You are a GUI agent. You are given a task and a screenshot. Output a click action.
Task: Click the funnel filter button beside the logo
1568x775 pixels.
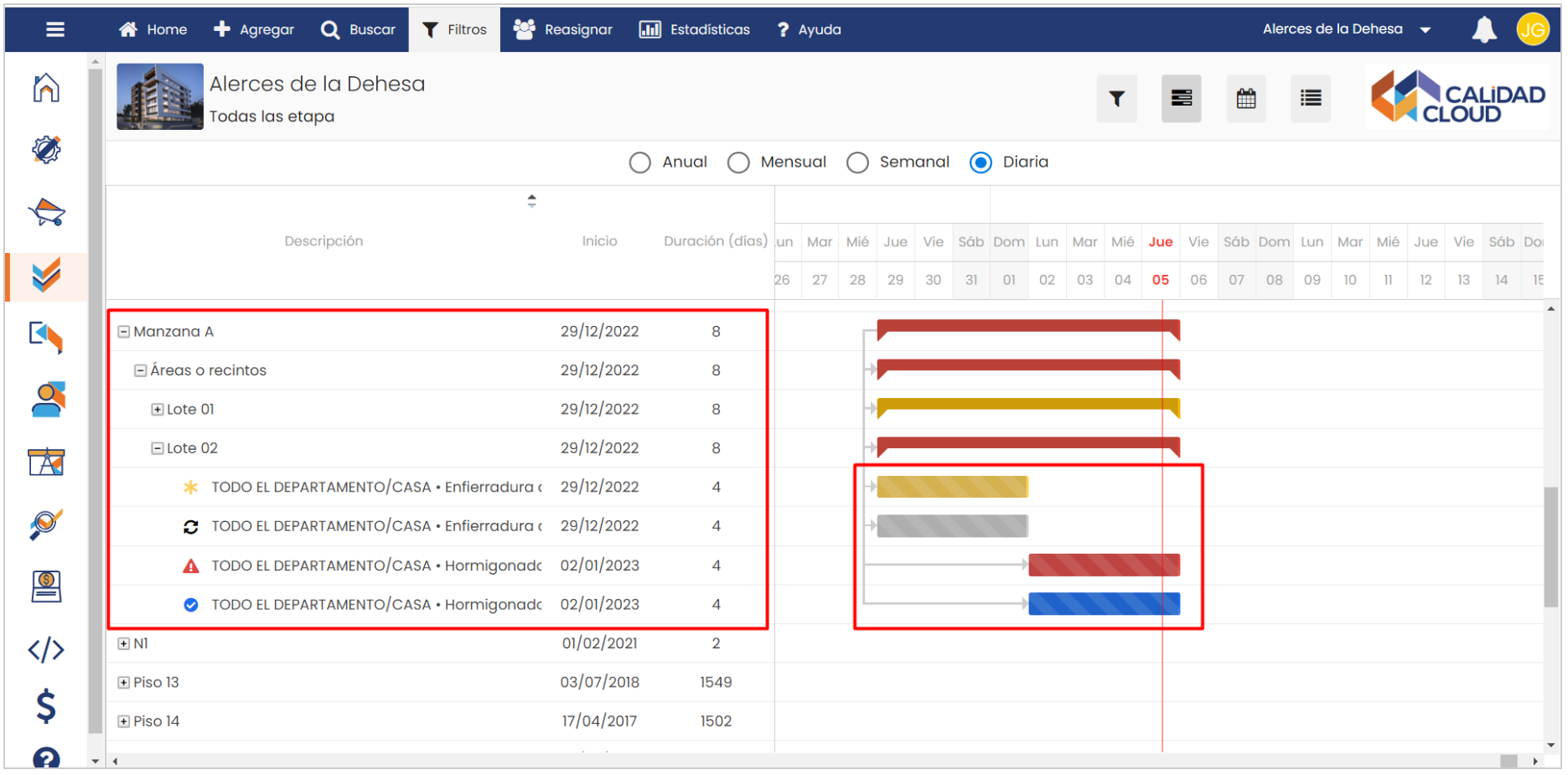(x=1116, y=99)
